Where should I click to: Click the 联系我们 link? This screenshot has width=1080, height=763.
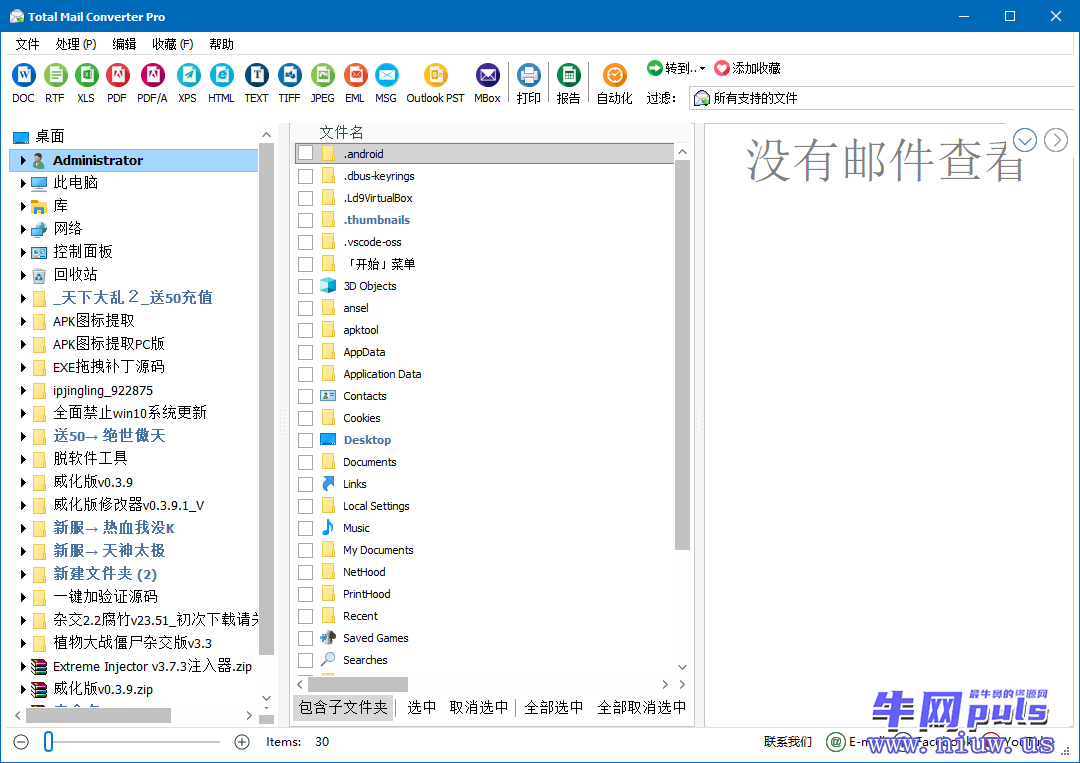788,742
